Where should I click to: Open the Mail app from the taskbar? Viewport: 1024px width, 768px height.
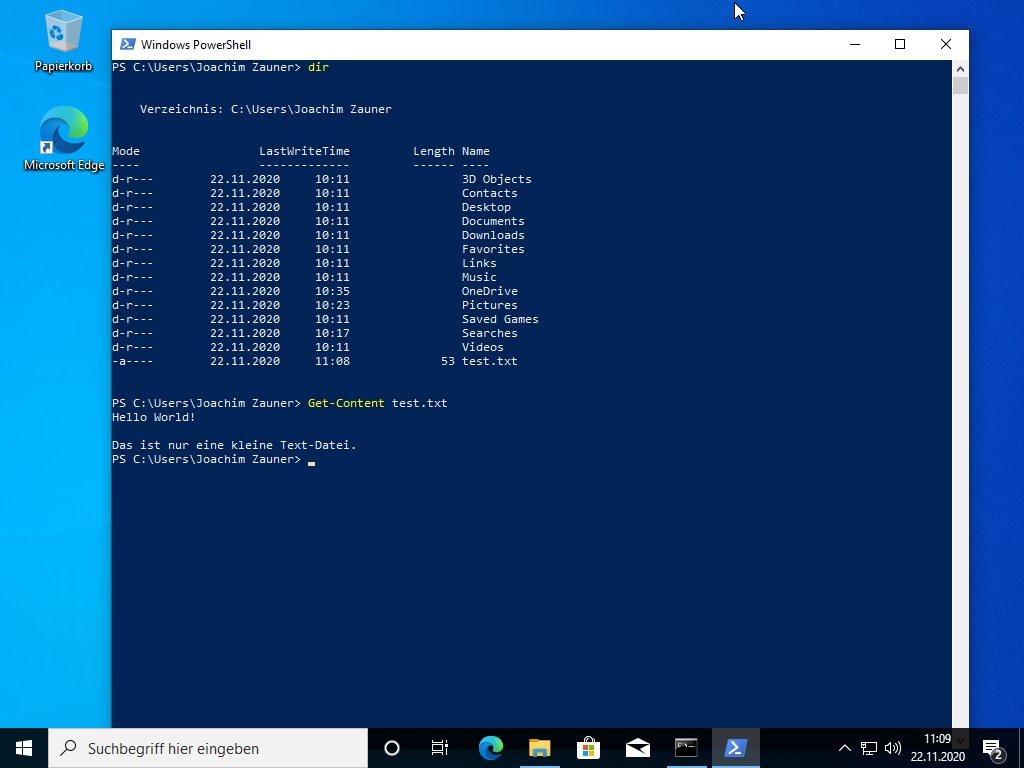point(637,748)
